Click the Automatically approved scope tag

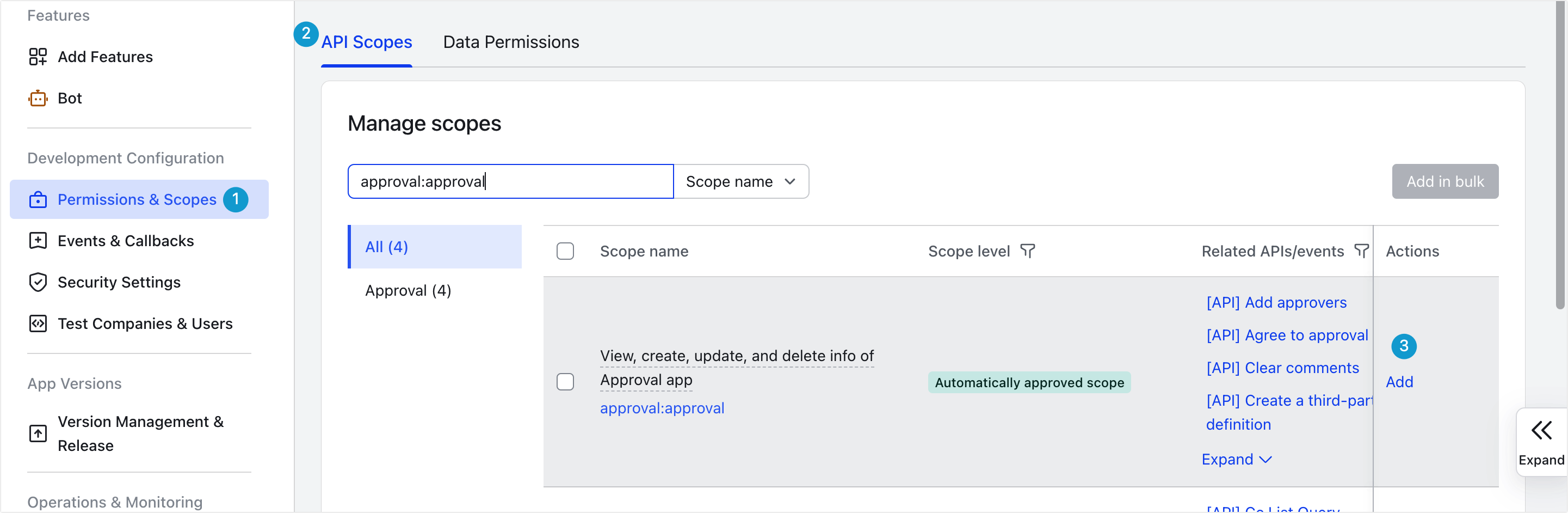[1029, 383]
